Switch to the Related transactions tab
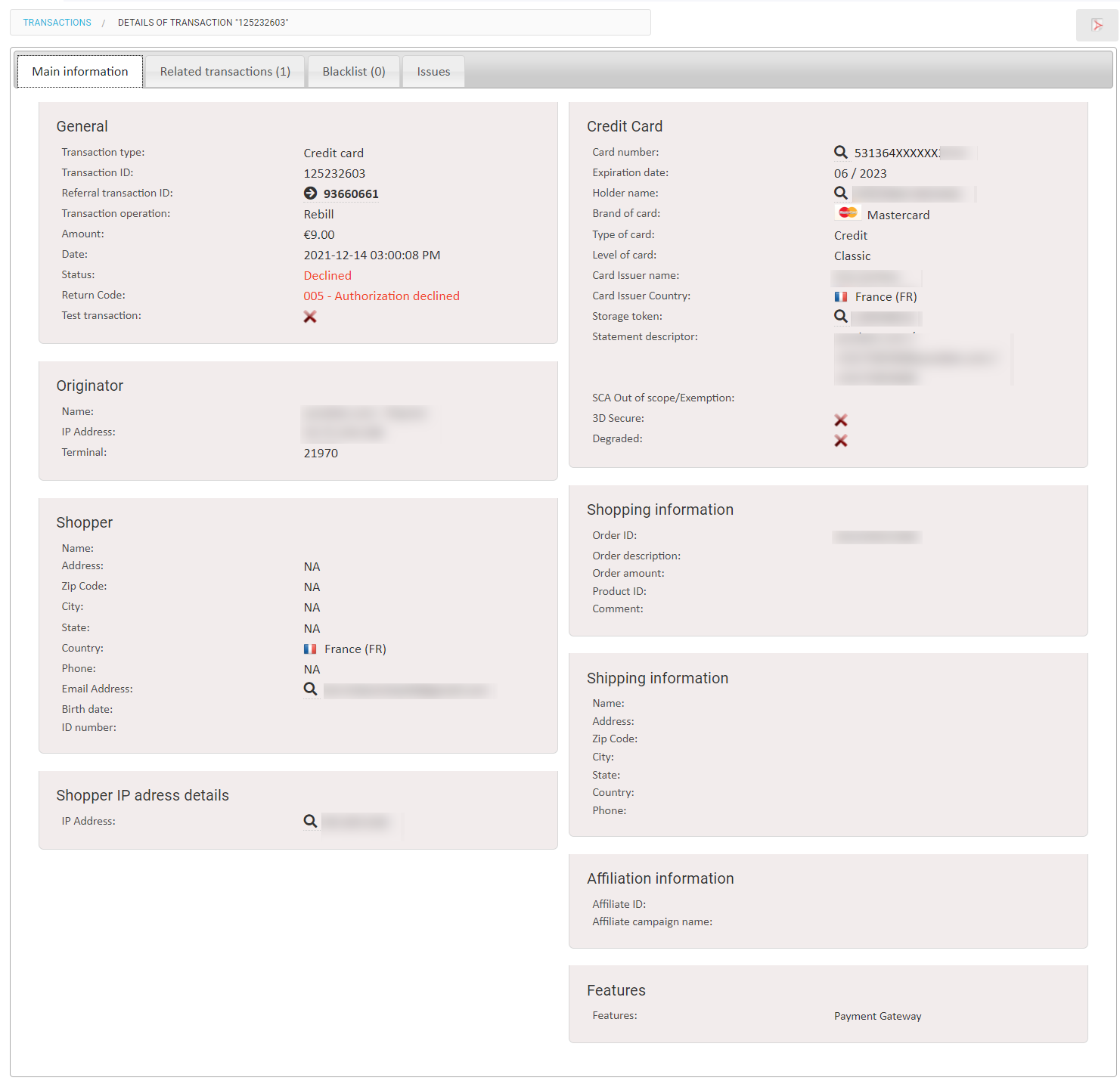Image resolution: width=1120 pixels, height=1087 pixels. coord(225,71)
